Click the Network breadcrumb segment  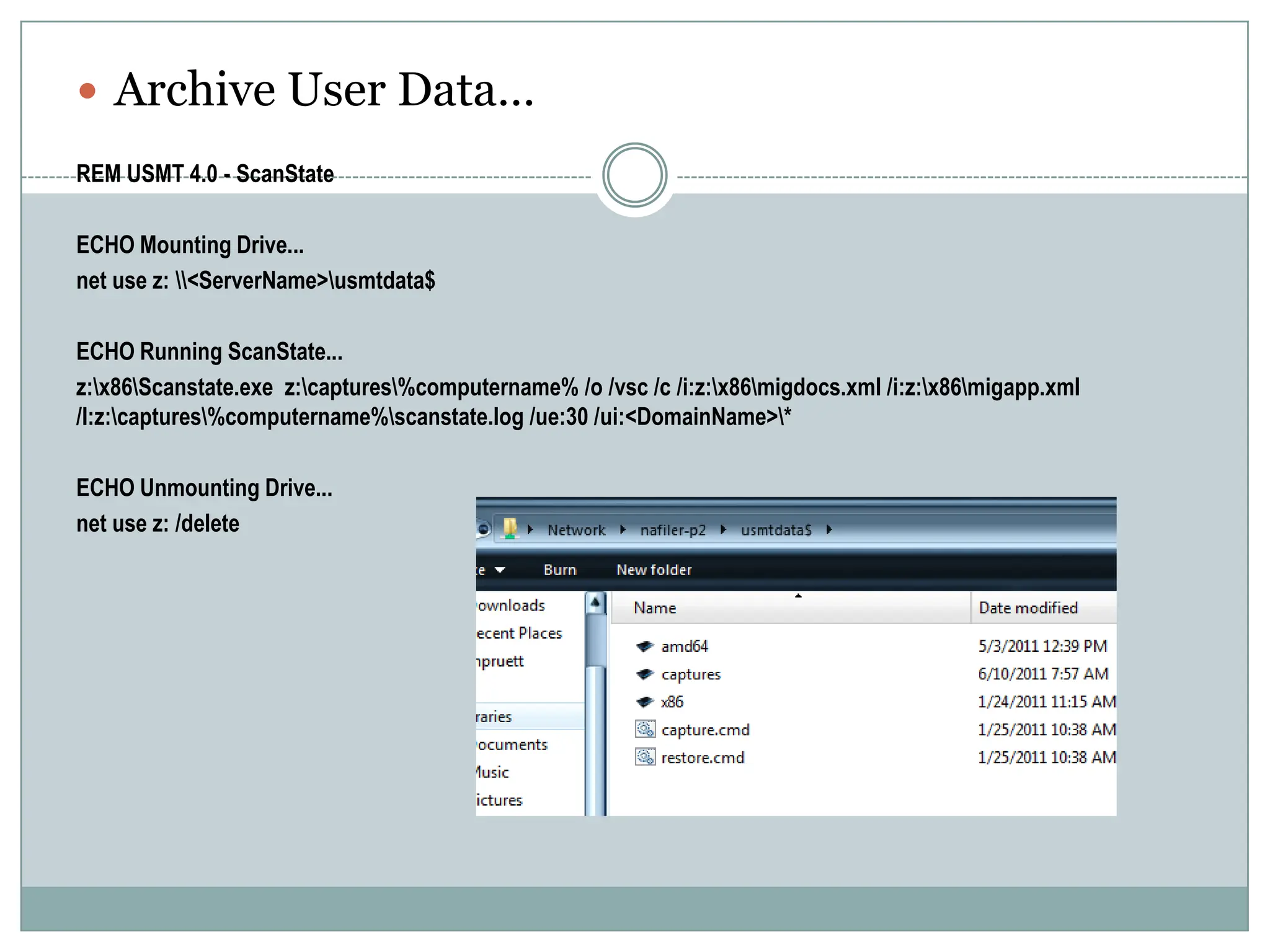[x=576, y=530]
